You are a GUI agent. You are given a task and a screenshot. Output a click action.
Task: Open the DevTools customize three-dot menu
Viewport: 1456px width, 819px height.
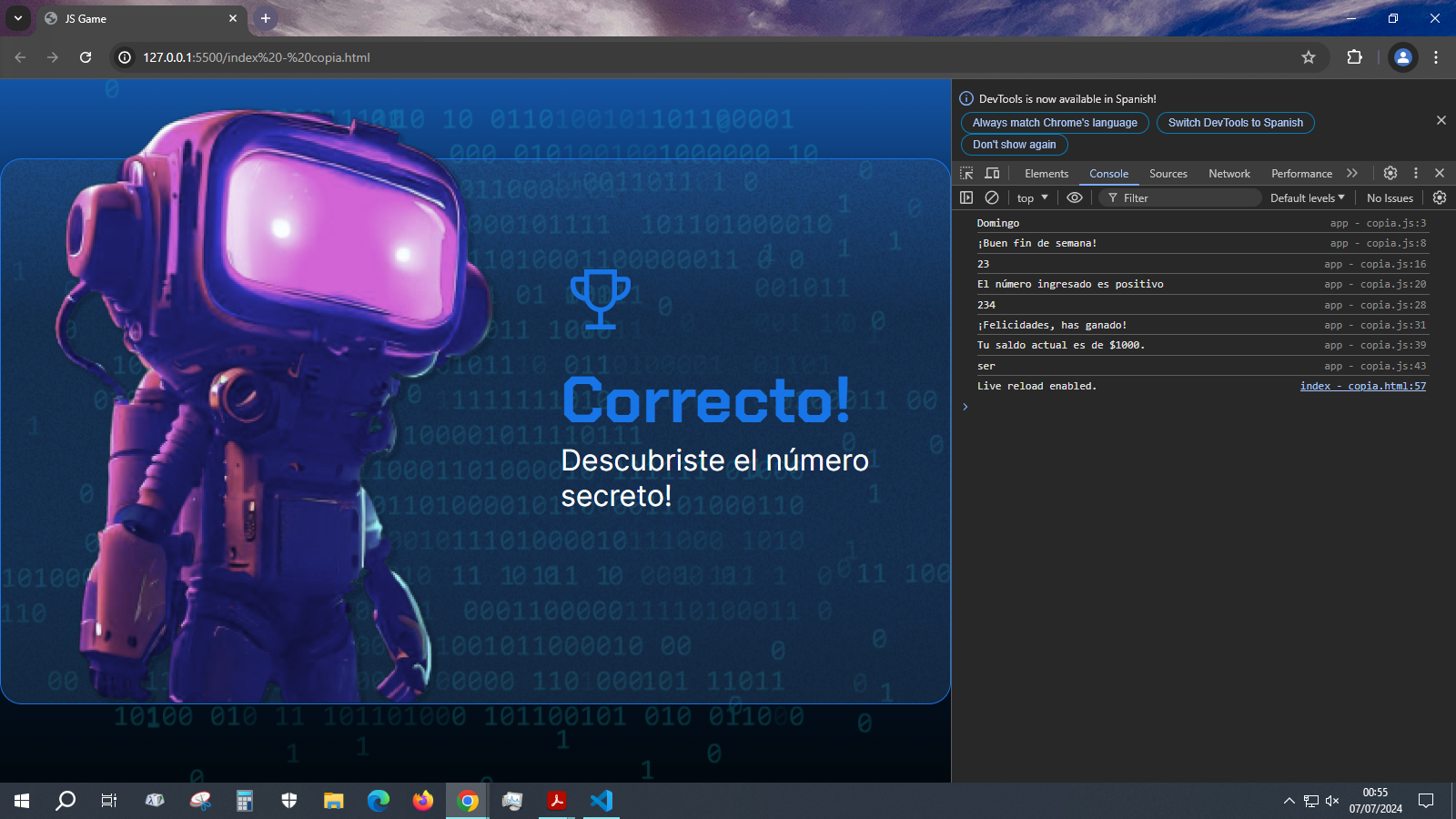click(x=1415, y=173)
